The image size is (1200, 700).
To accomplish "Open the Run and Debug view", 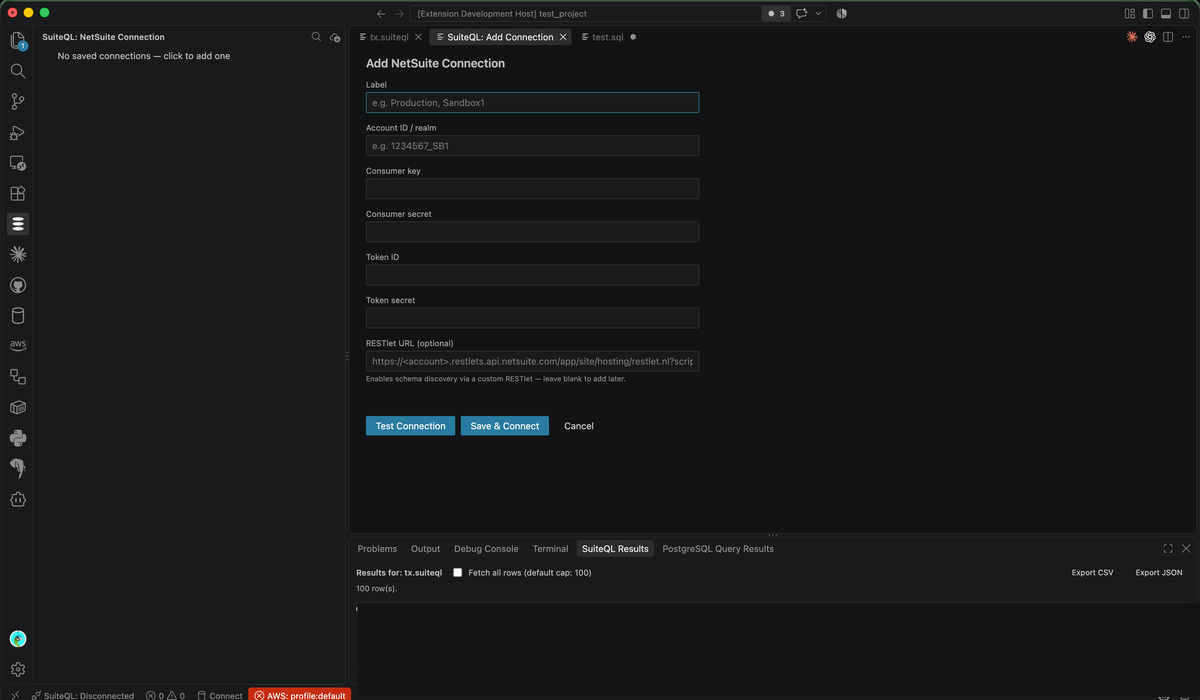I will [17, 132].
